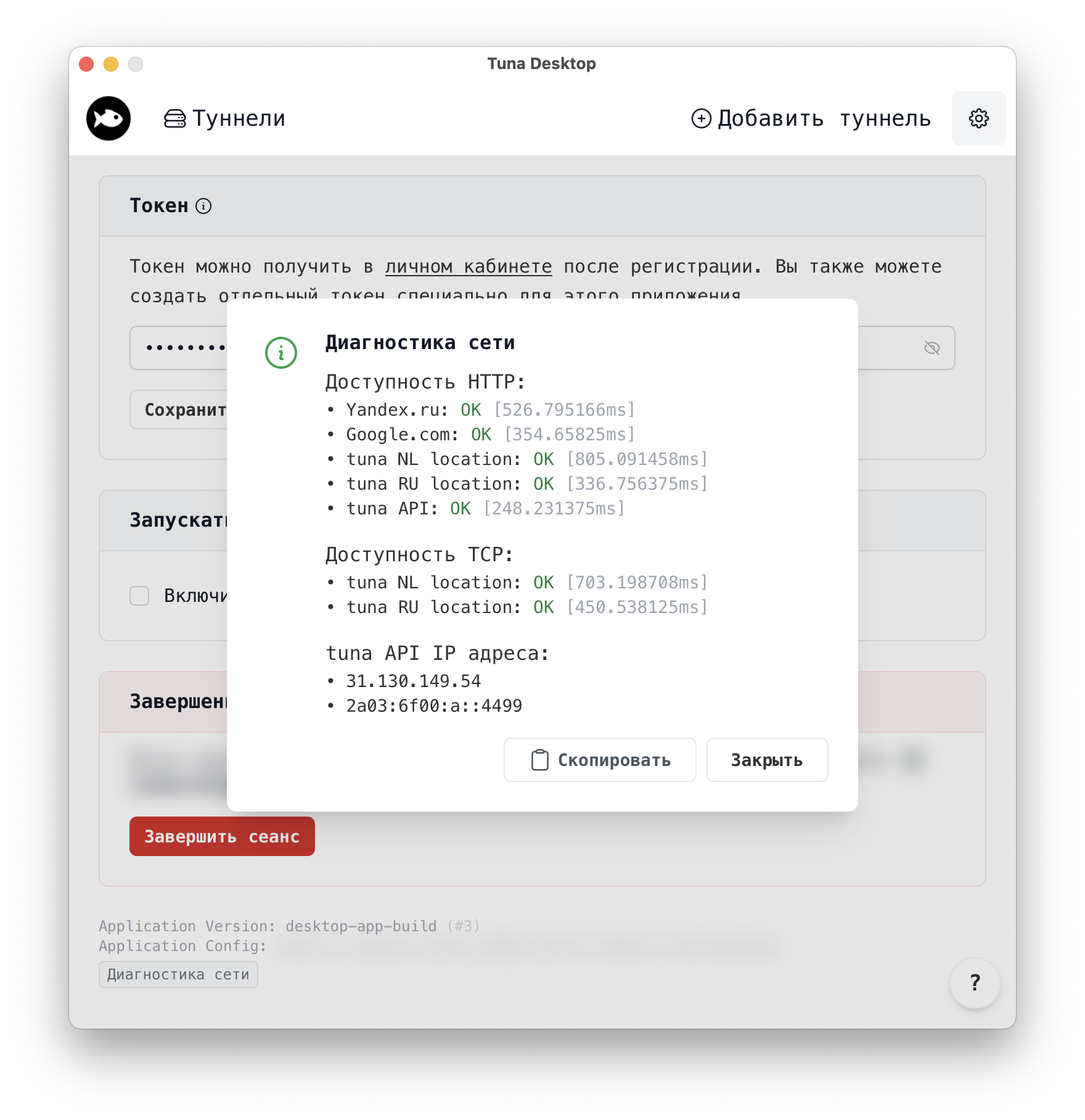Click the Tuna fish logo

coord(108,118)
